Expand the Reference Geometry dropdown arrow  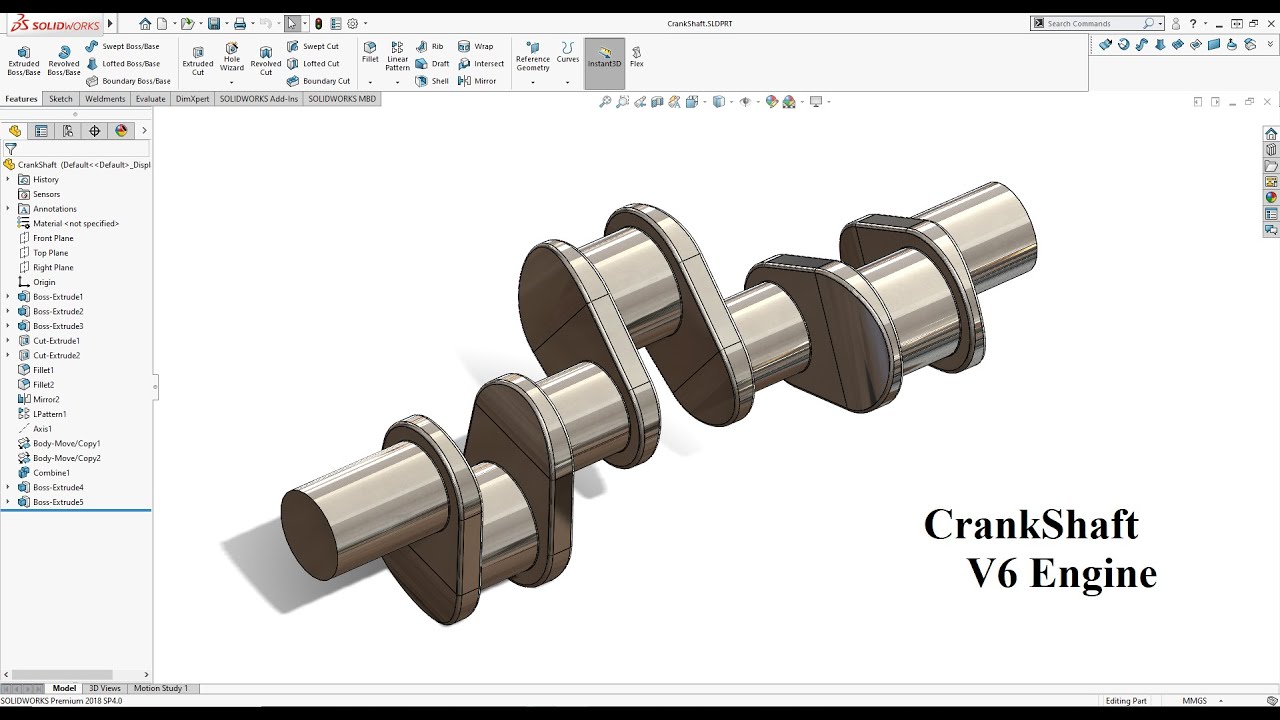533,82
